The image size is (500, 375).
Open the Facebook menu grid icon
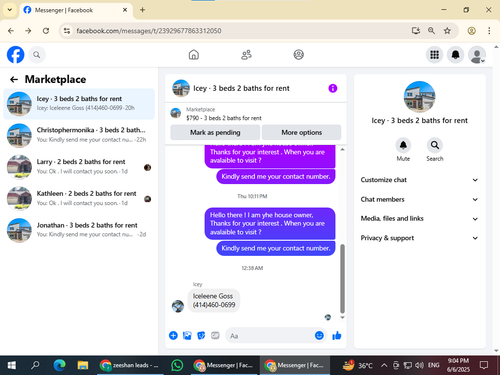(x=434, y=55)
